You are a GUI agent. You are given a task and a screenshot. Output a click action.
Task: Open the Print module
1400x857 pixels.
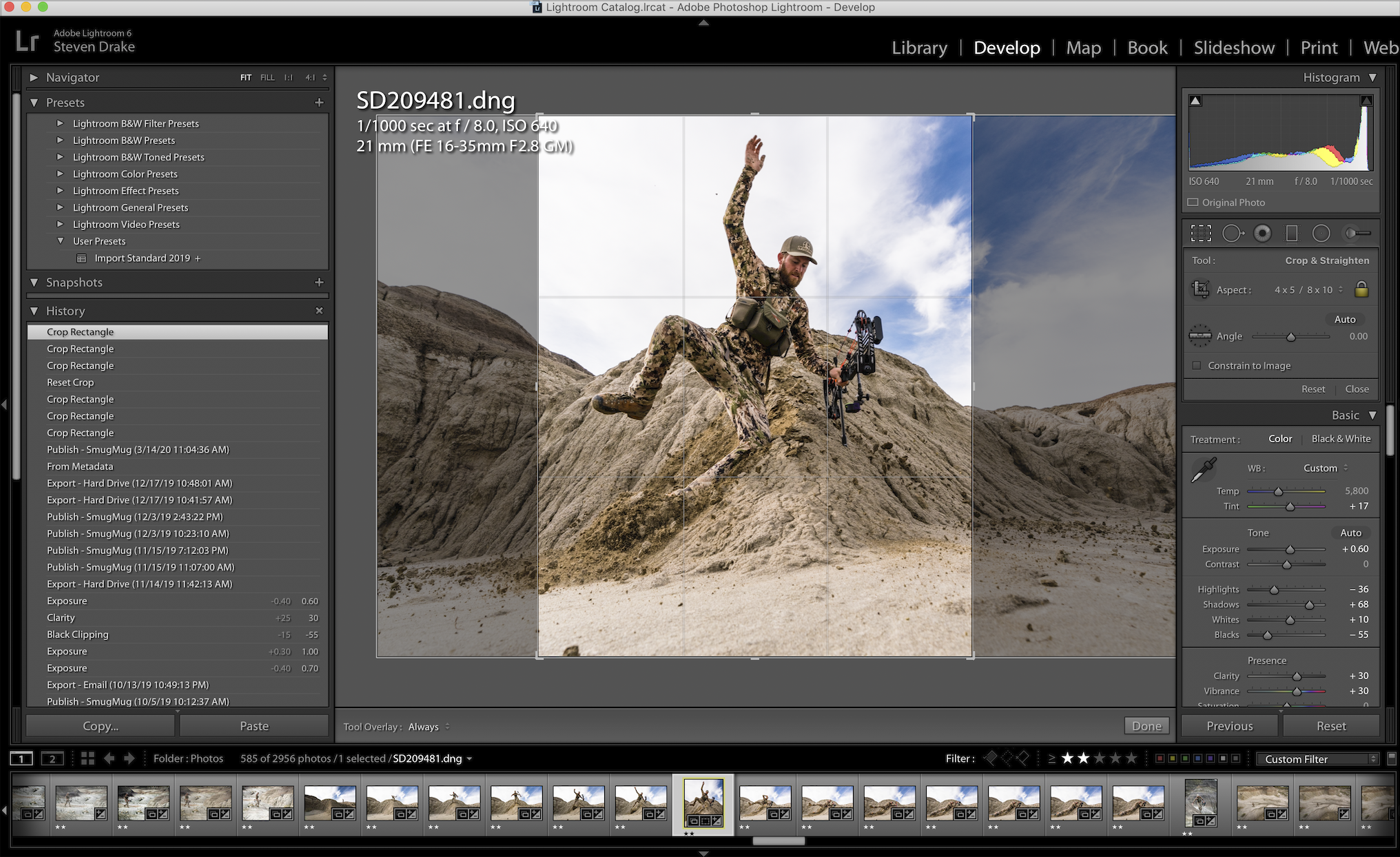tap(1319, 48)
